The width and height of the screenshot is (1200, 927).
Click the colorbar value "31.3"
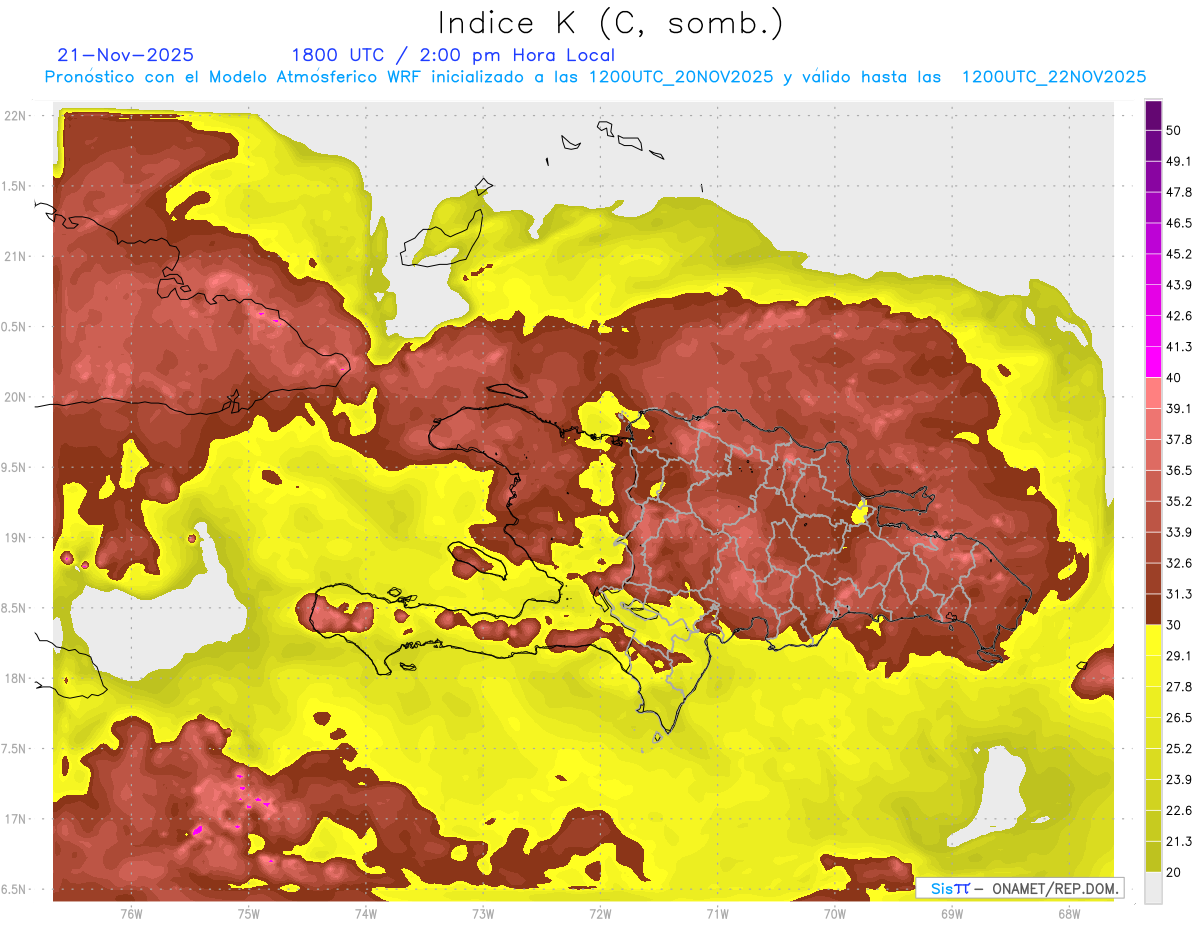click(x=1179, y=594)
